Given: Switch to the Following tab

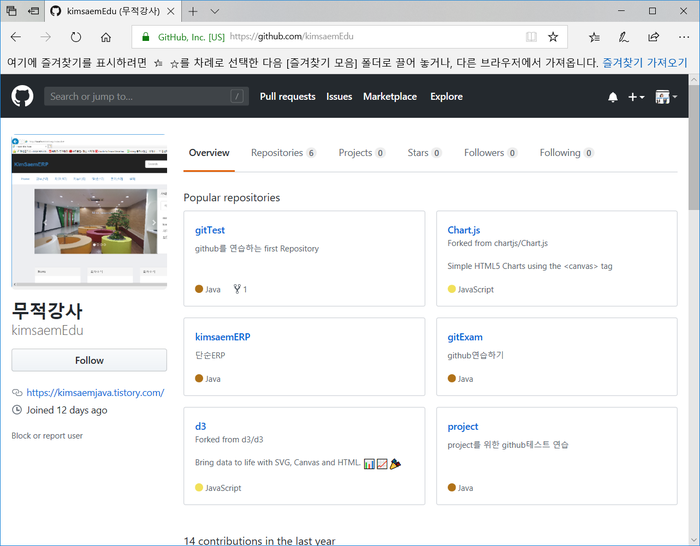Looking at the screenshot, I should pos(566,153).
